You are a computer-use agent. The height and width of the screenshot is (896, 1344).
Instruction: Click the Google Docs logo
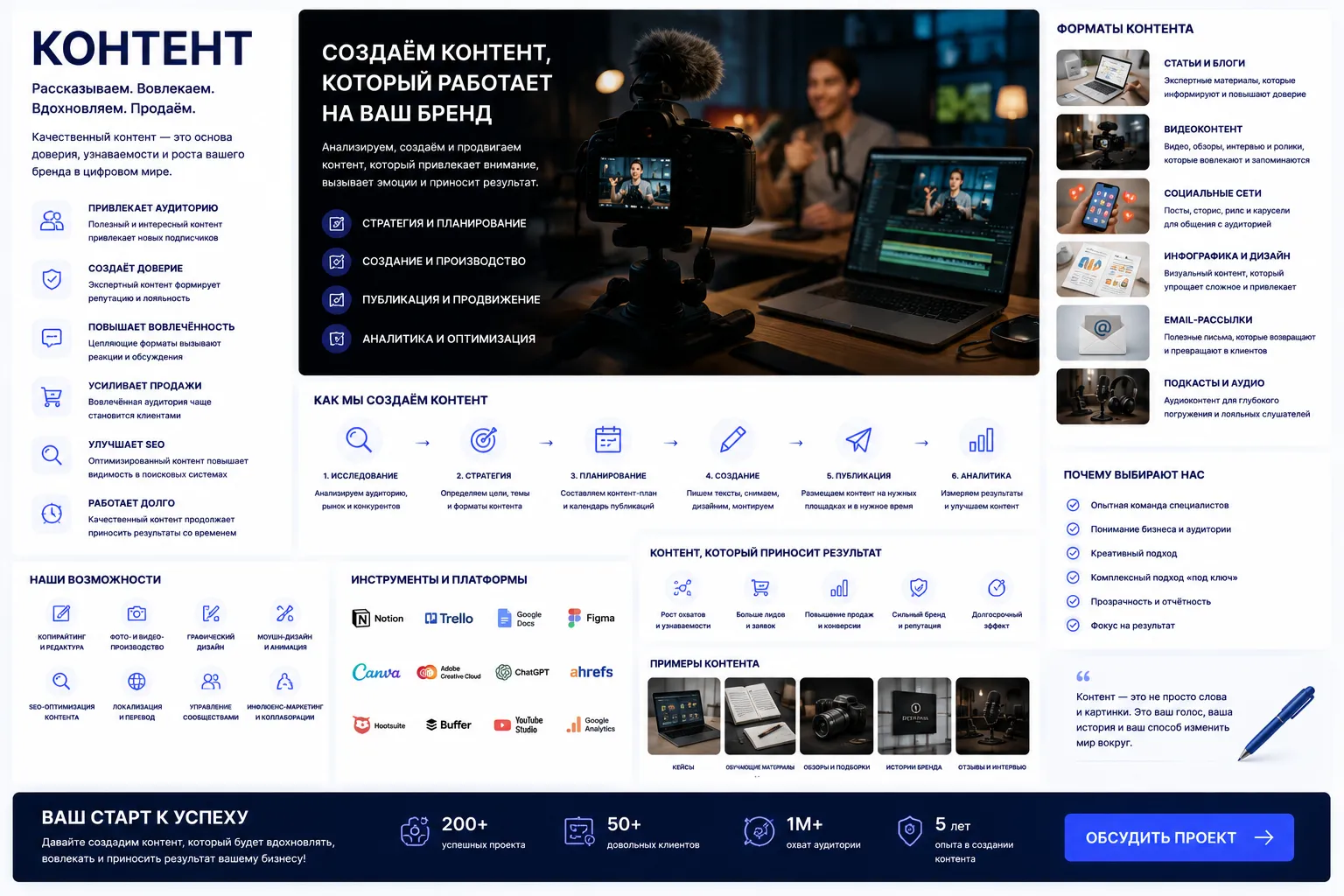point(520,619)
